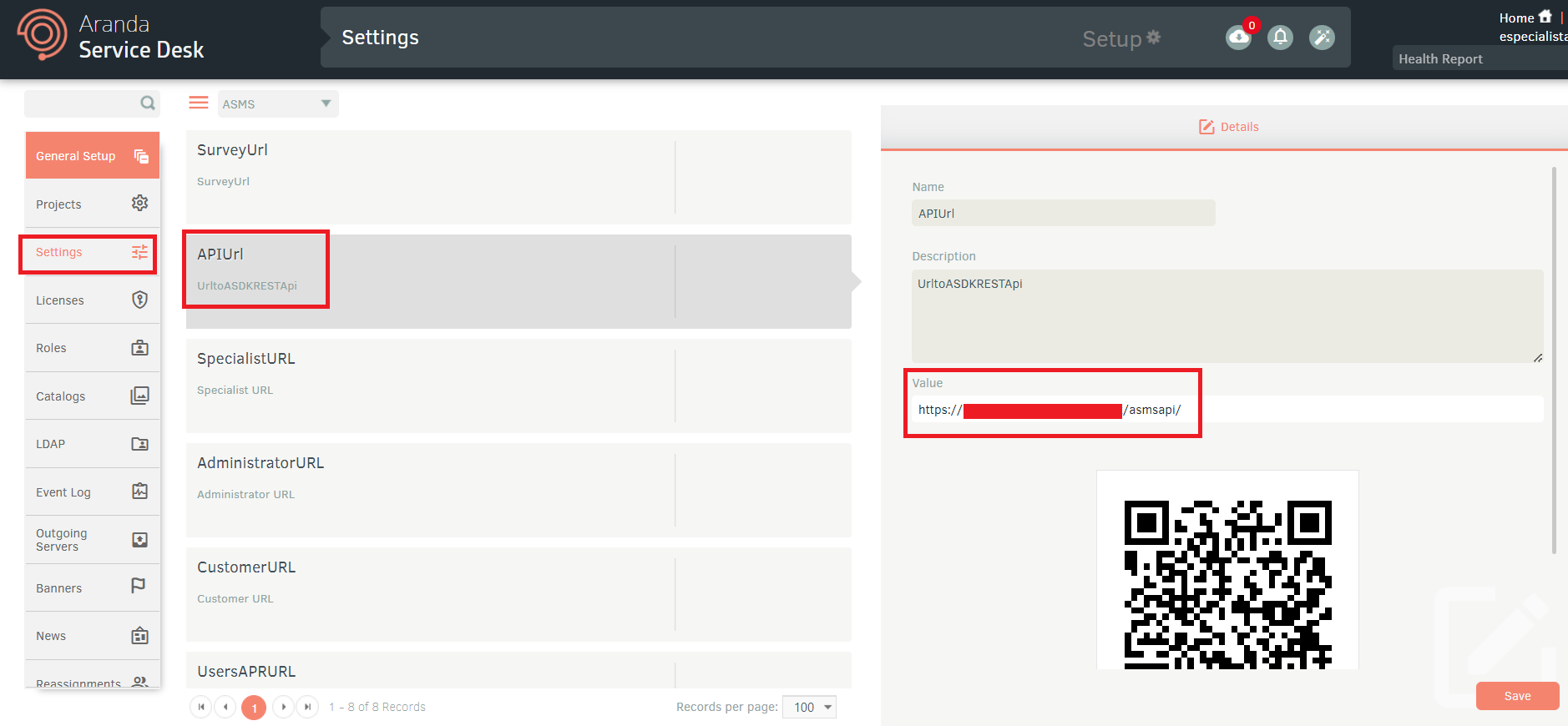Click the Home link text

[1516, 18]
